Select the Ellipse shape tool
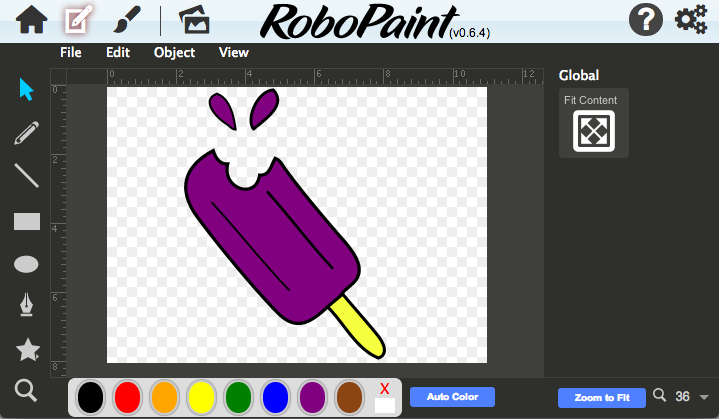 [x=26, y=264]
